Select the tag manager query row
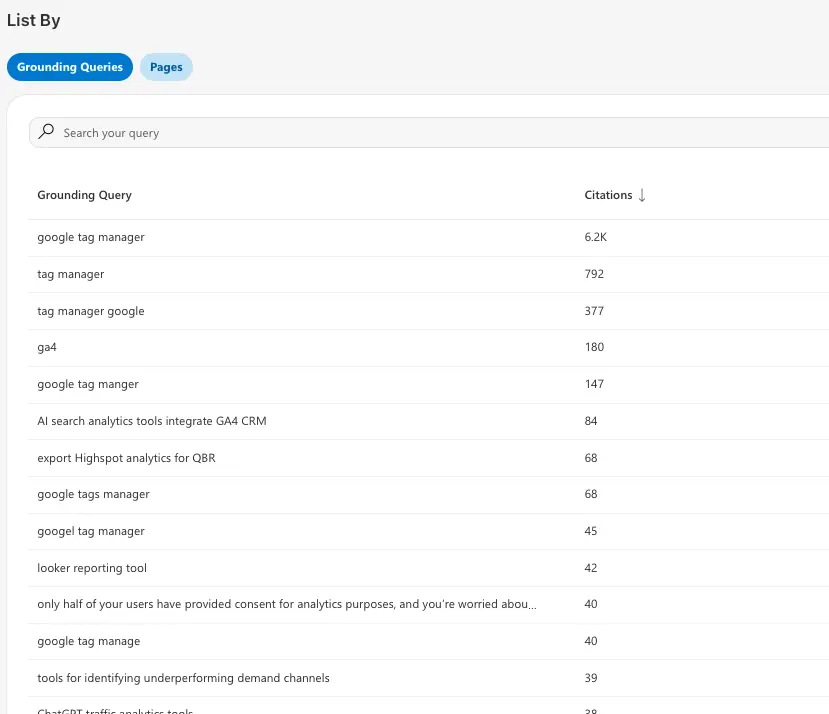 click(x=73, y=274)
